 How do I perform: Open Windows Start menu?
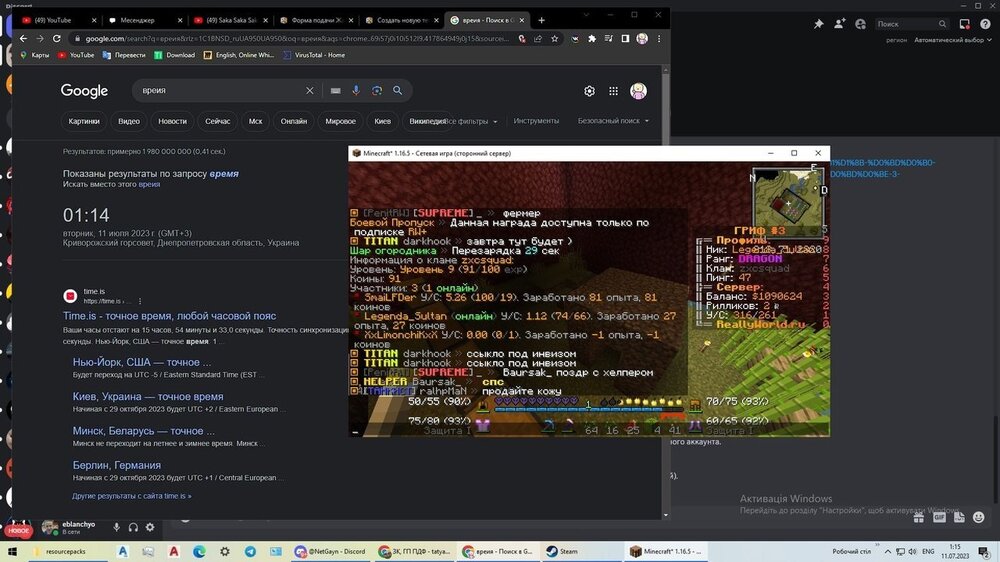[x=12, y=552]
